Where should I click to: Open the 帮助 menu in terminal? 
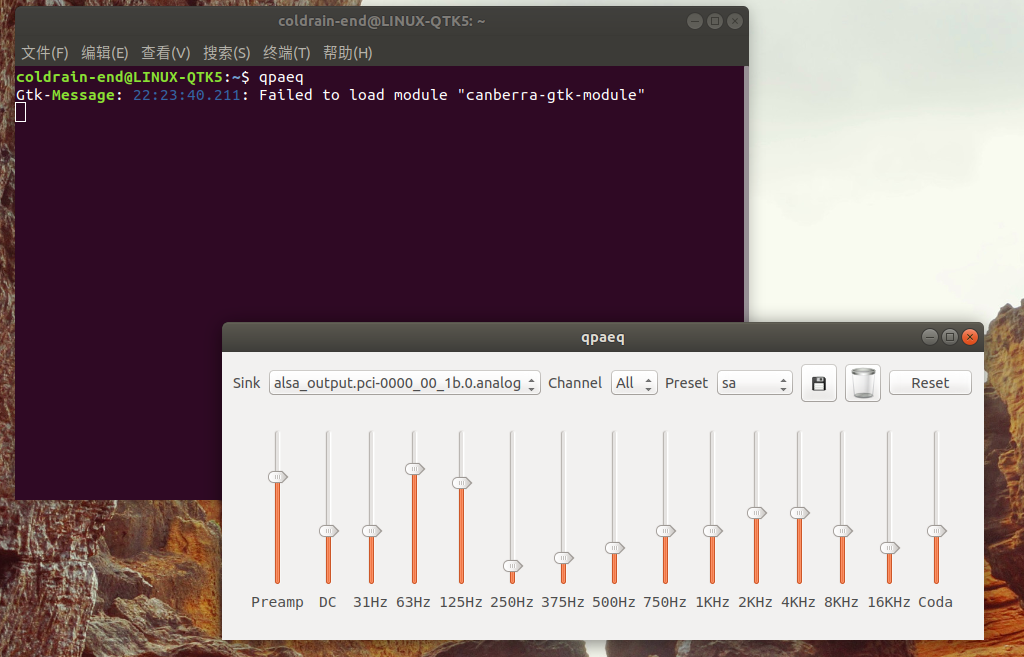point(346,52)
